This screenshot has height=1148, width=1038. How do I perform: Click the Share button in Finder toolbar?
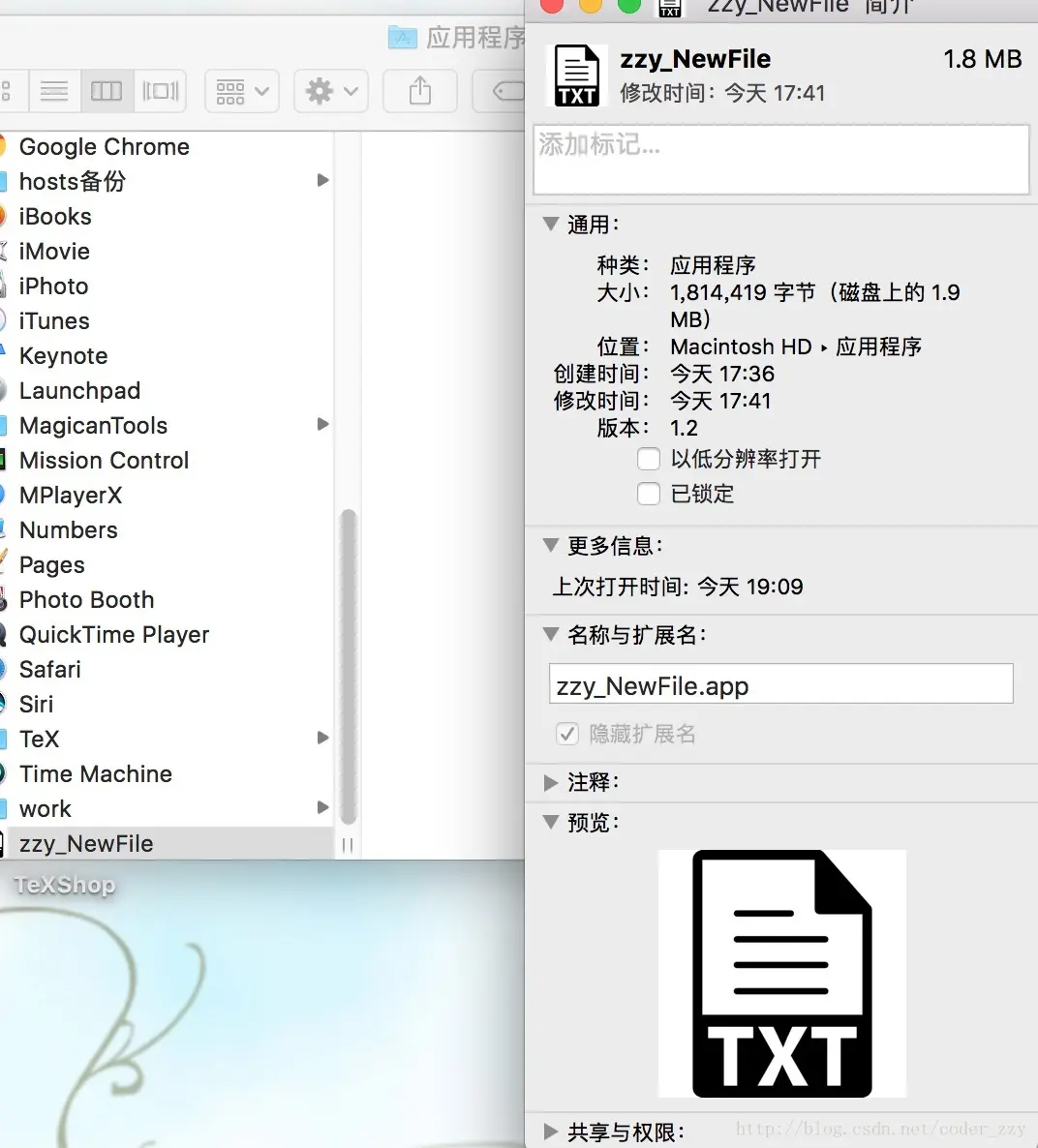click(419, 92)
